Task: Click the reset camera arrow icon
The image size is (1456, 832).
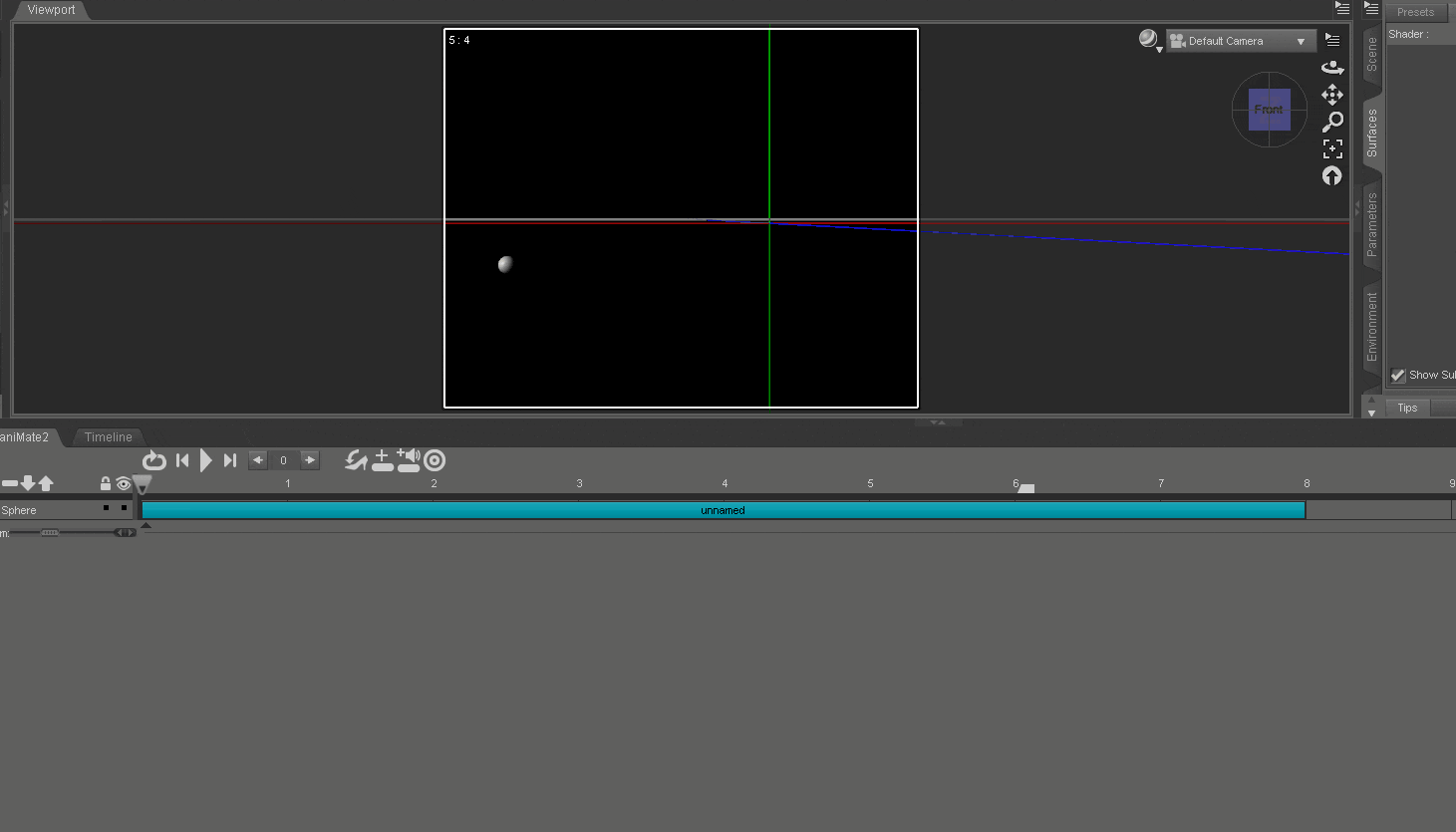Action: 1332,175
